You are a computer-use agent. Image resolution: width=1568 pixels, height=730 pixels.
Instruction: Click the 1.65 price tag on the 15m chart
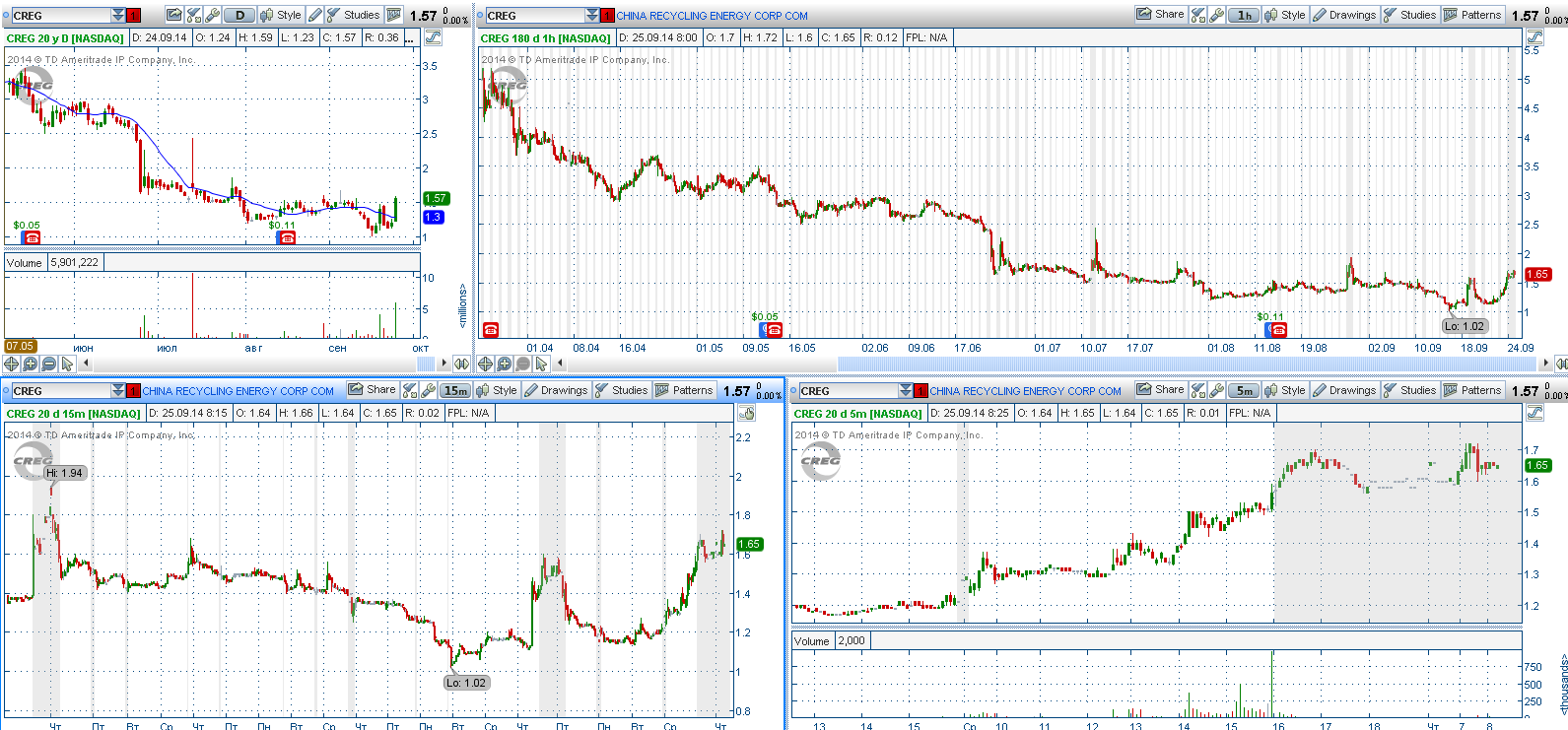tap(749, 544)
